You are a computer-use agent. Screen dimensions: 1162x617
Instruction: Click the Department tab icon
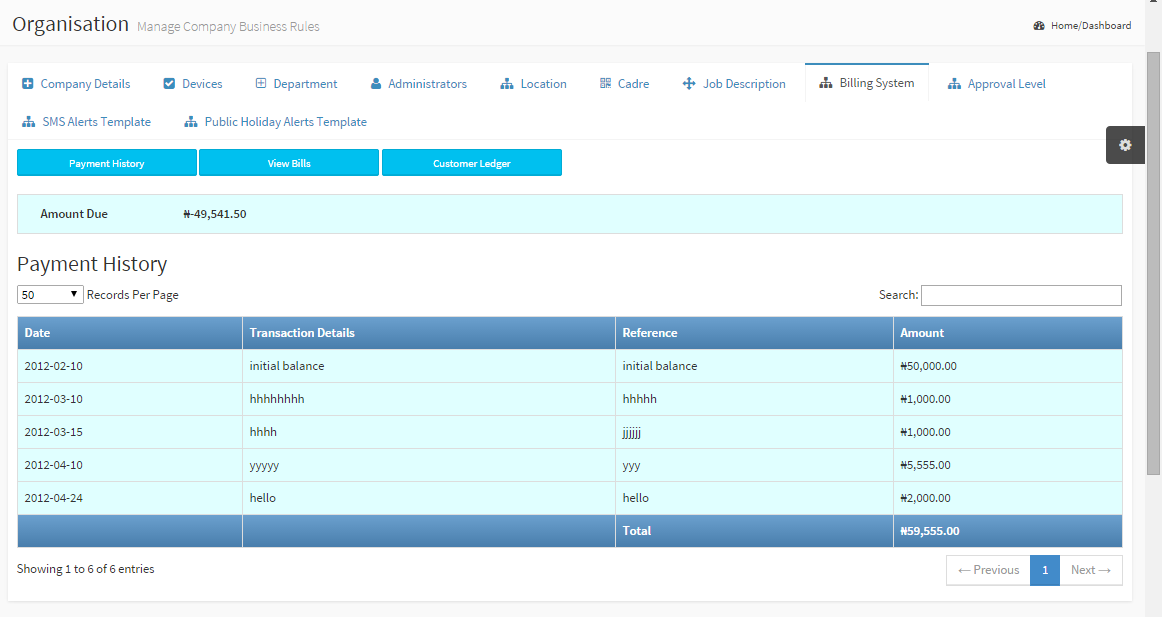point(261,84)
